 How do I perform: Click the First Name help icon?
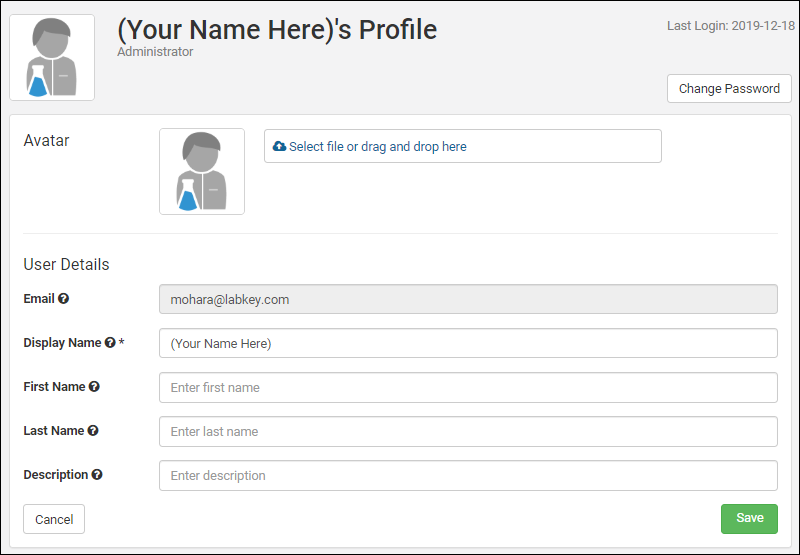(94, 387)
